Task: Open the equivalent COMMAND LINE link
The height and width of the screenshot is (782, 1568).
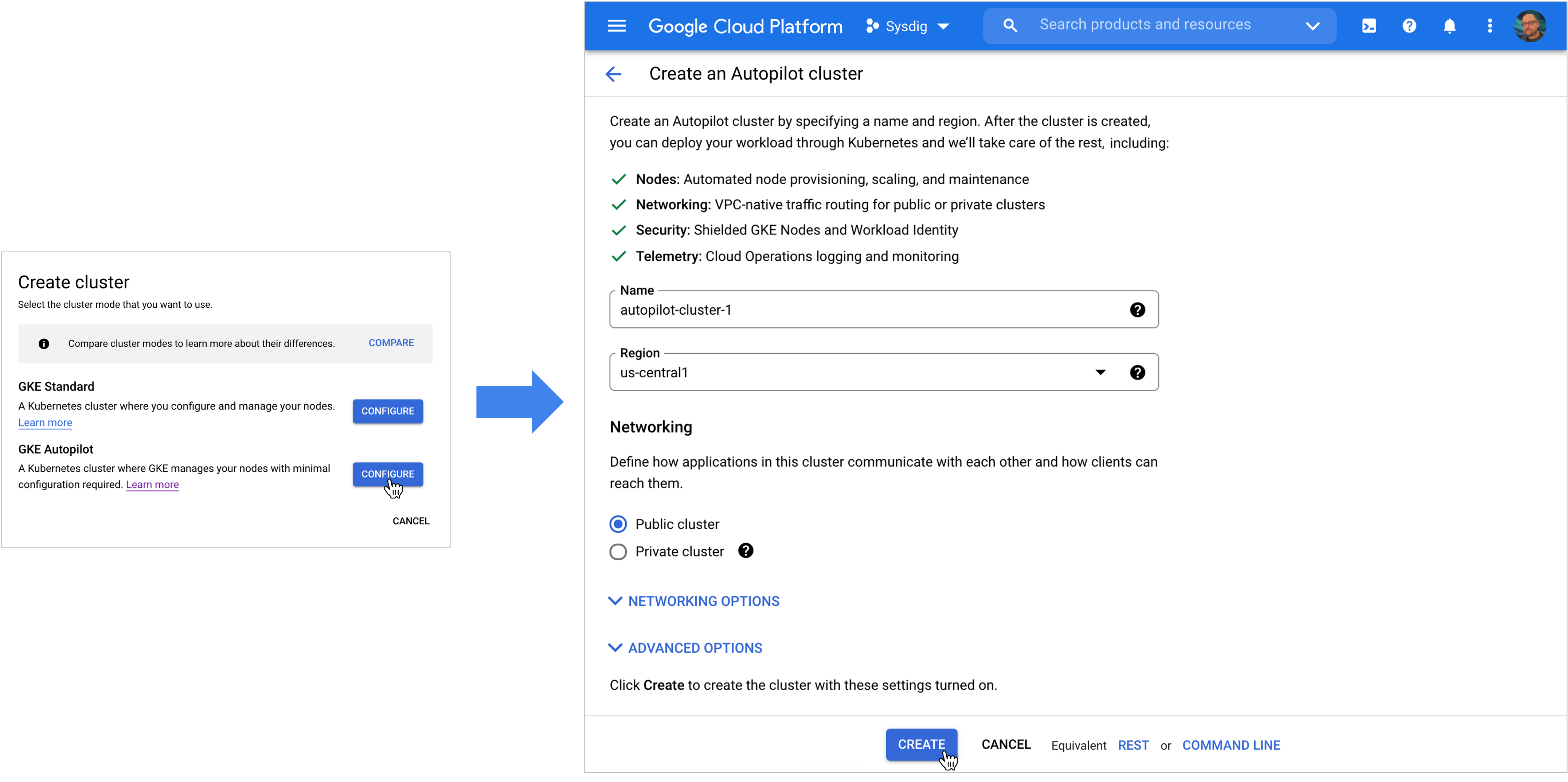Action: [1231, 746]
